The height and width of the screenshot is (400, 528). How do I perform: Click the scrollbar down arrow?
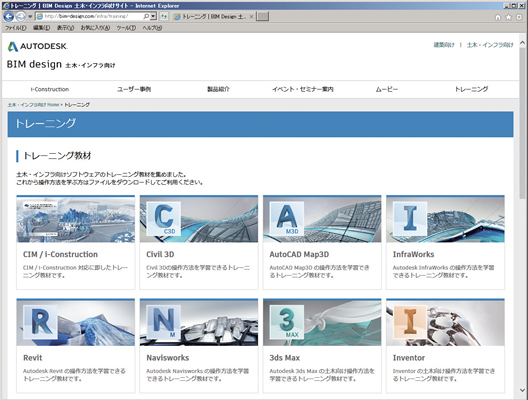tap(522, 391)
